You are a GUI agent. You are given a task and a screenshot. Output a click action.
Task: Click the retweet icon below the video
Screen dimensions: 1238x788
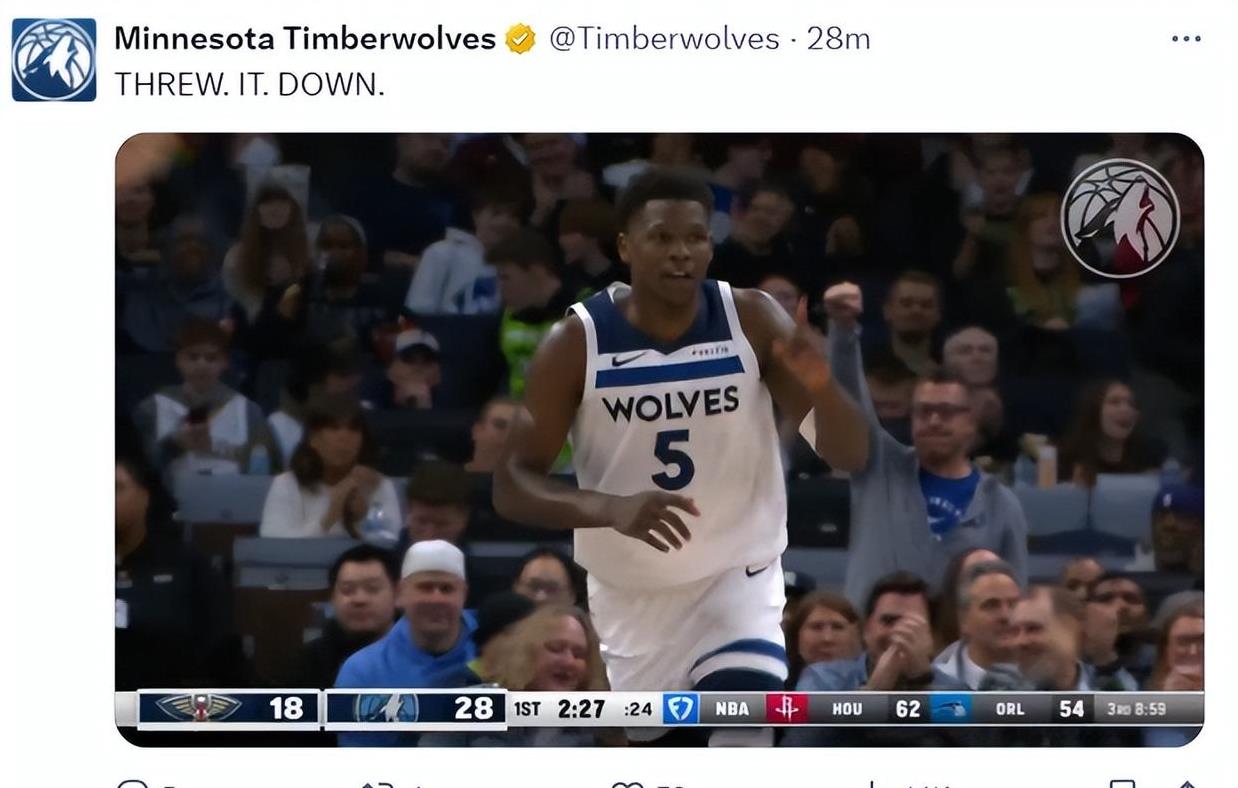click(378, 784)
